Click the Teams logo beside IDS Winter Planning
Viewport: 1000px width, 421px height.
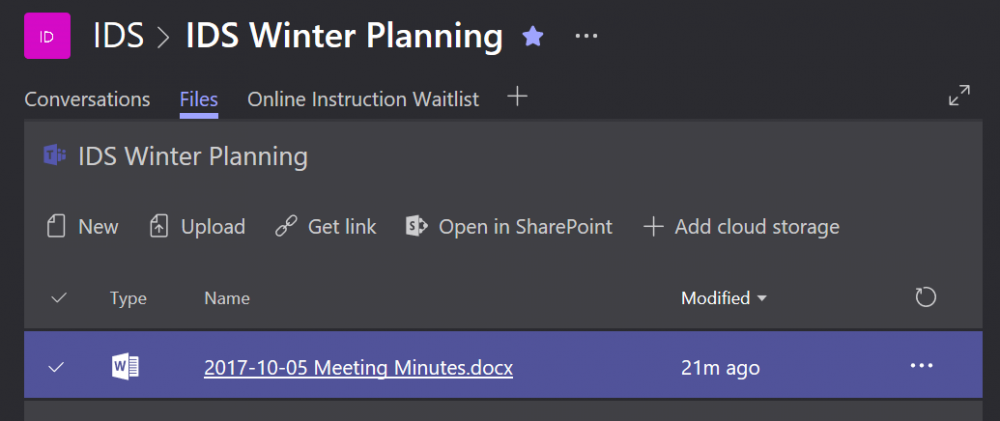[55, 155]
